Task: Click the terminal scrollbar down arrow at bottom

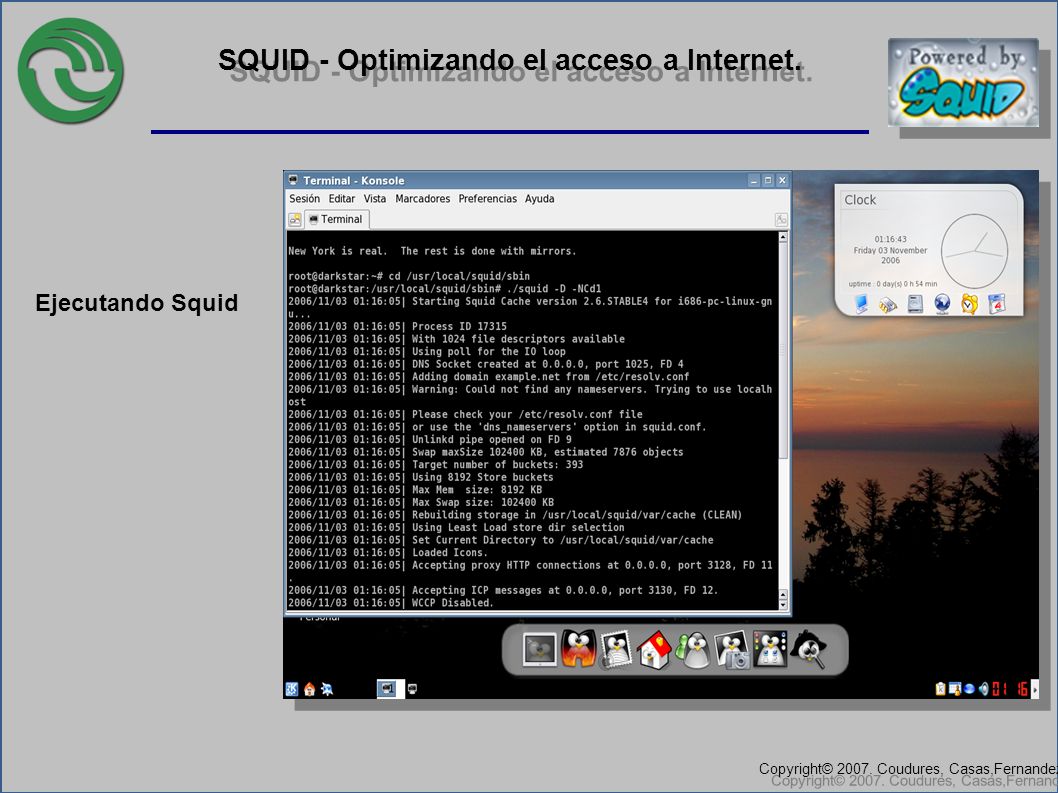Action: pos(783,605)
